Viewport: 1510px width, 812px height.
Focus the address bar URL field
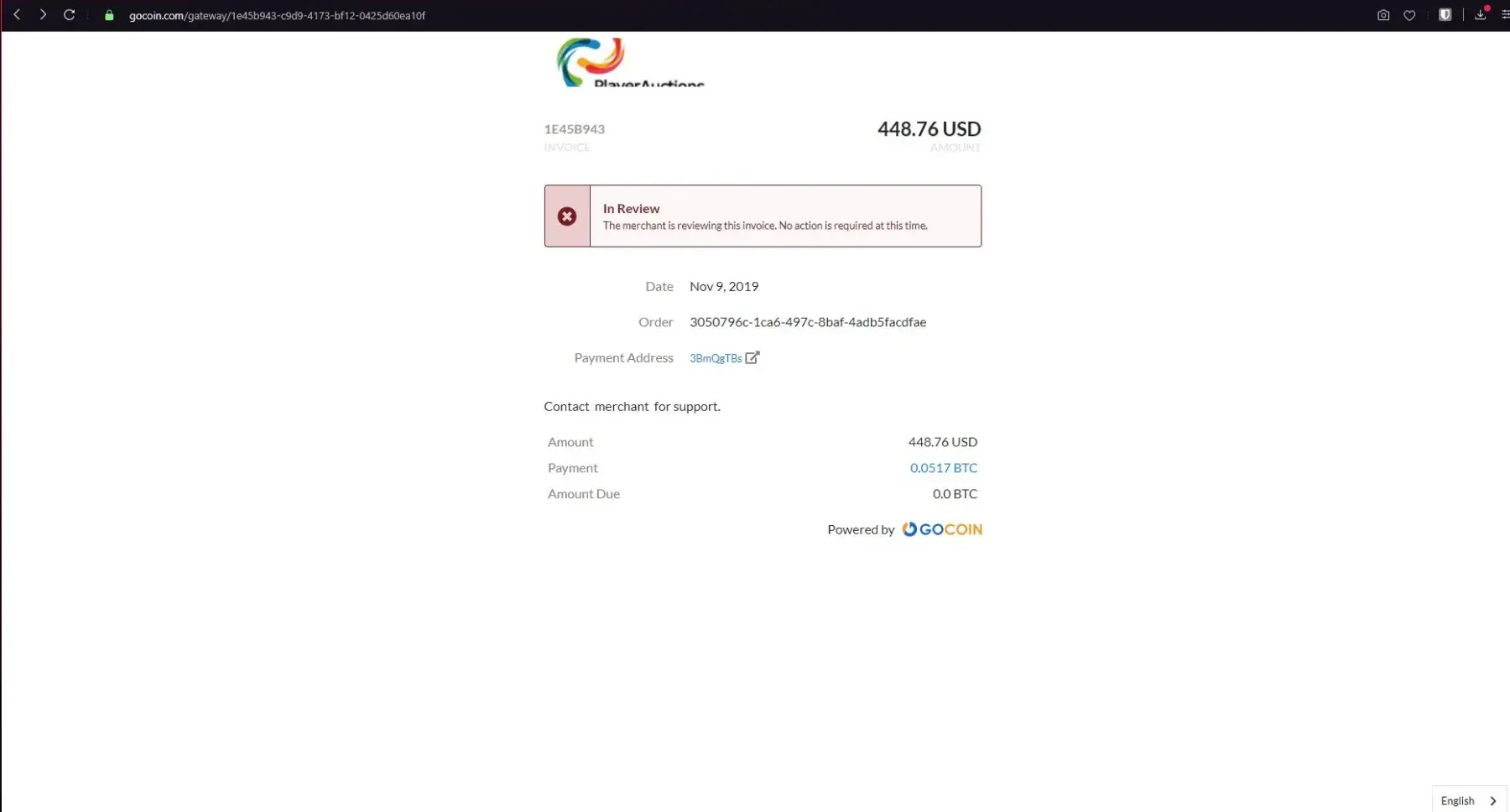tap(277, 15)
